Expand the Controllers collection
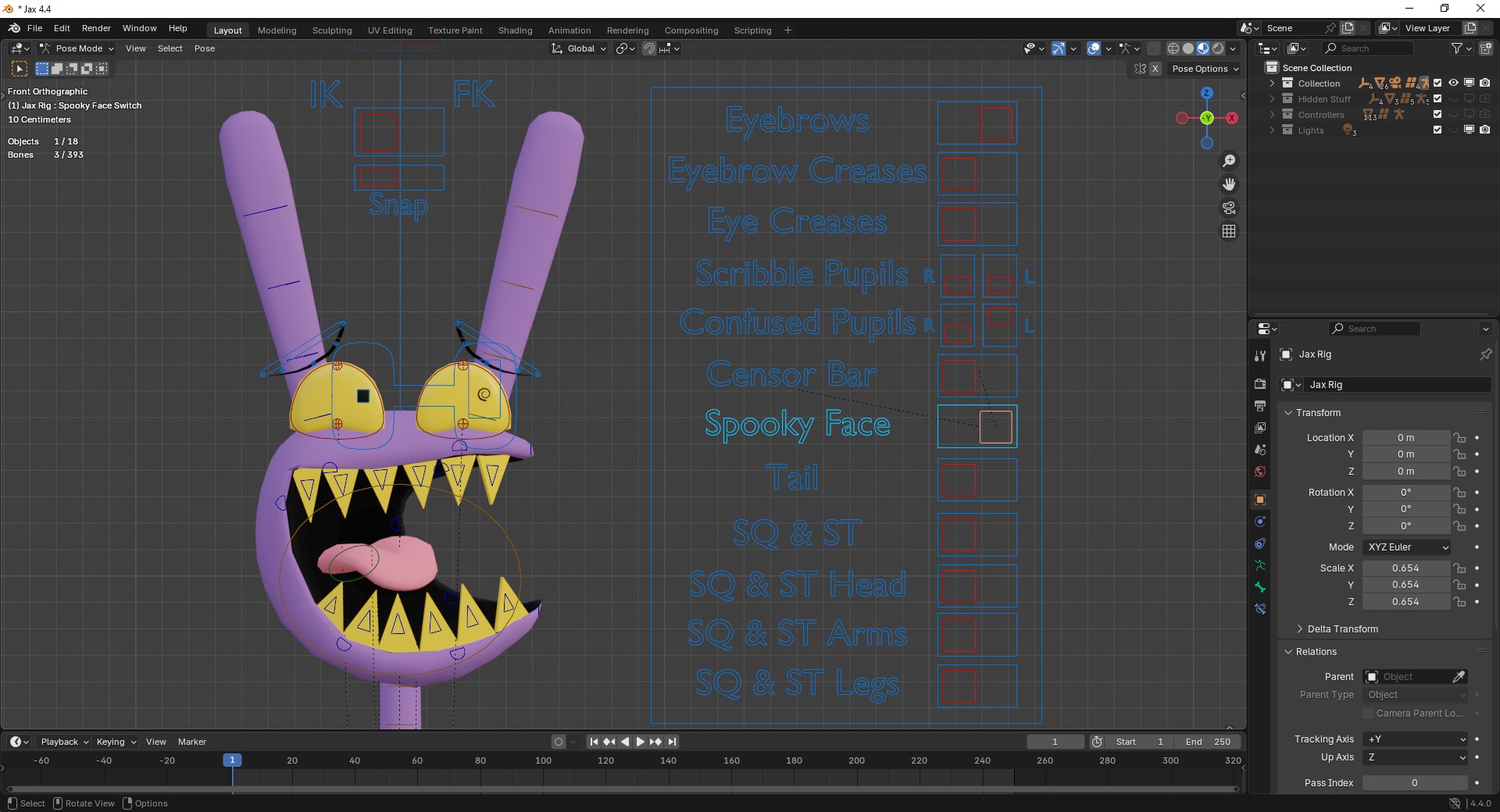This screenshot has width=1500, height=812. pos(1272,115)
